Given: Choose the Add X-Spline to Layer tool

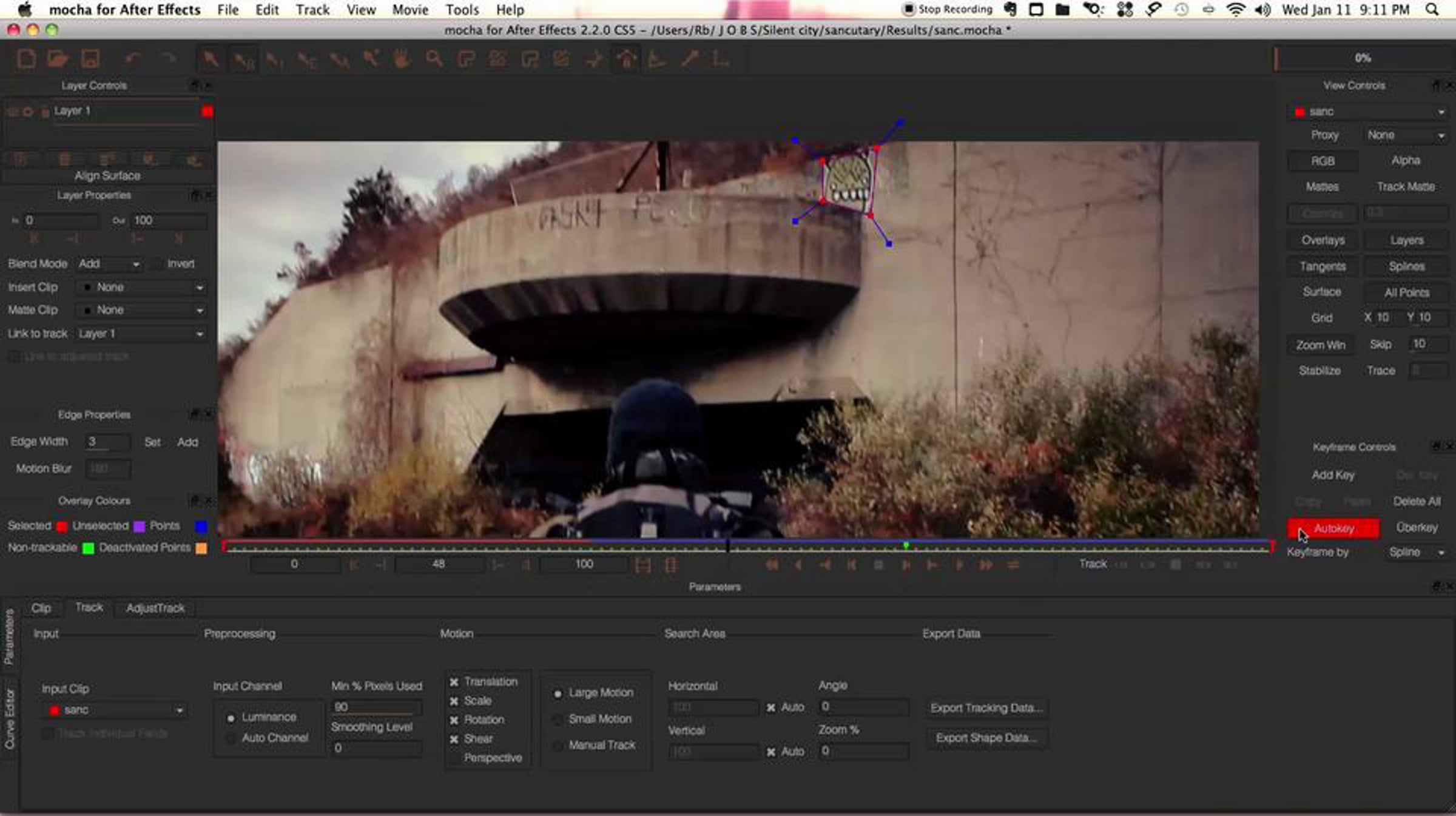Looking at the screenshot, I should (x=498, y=59).
